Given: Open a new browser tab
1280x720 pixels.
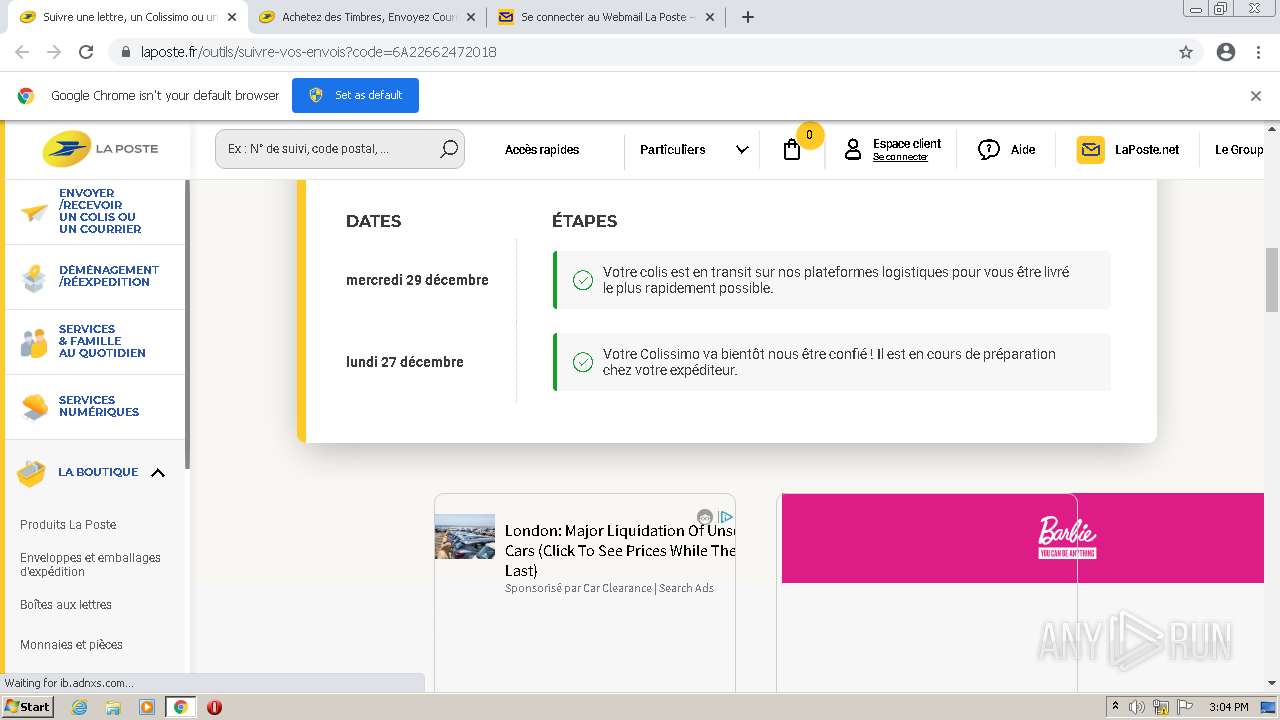Looking at the screenshot, I should tap(747, 17).
